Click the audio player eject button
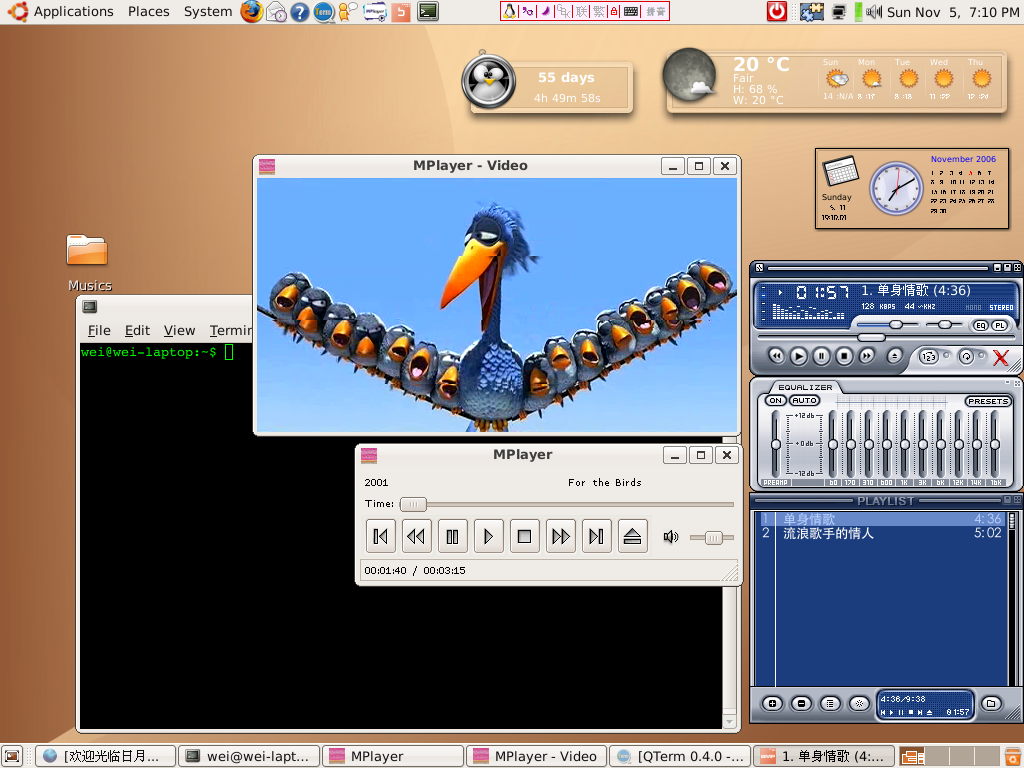The image size is (1024, 768). (895, 356)
